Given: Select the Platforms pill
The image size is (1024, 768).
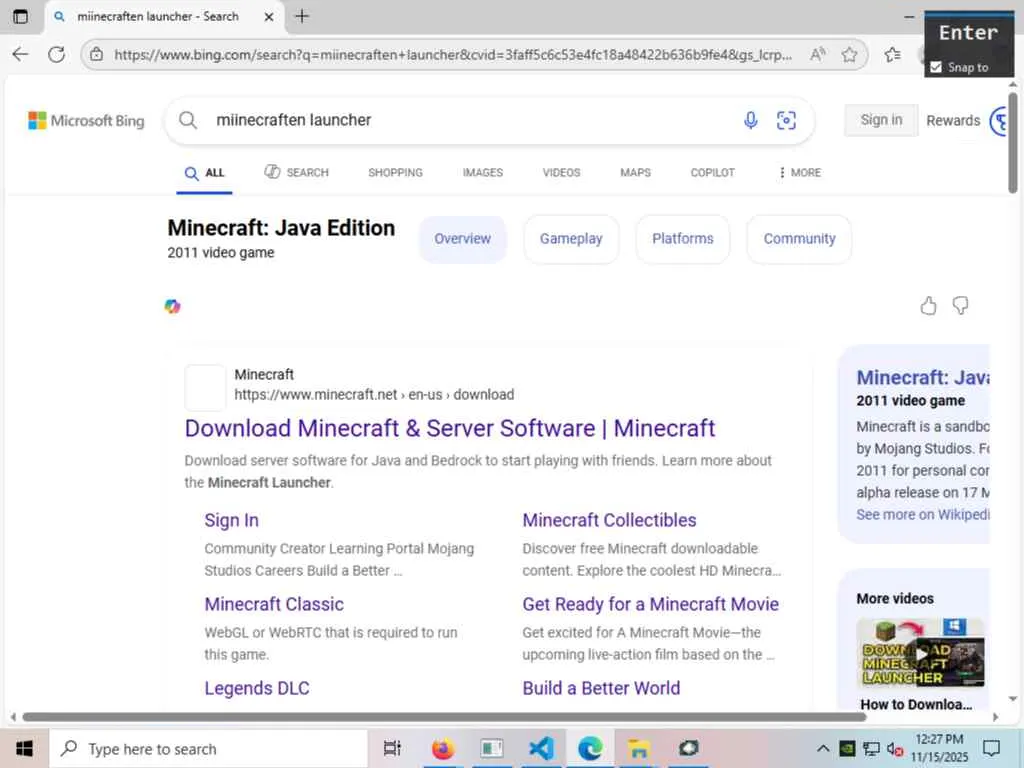Looking at the screenshot, I should tap(682, 239).
